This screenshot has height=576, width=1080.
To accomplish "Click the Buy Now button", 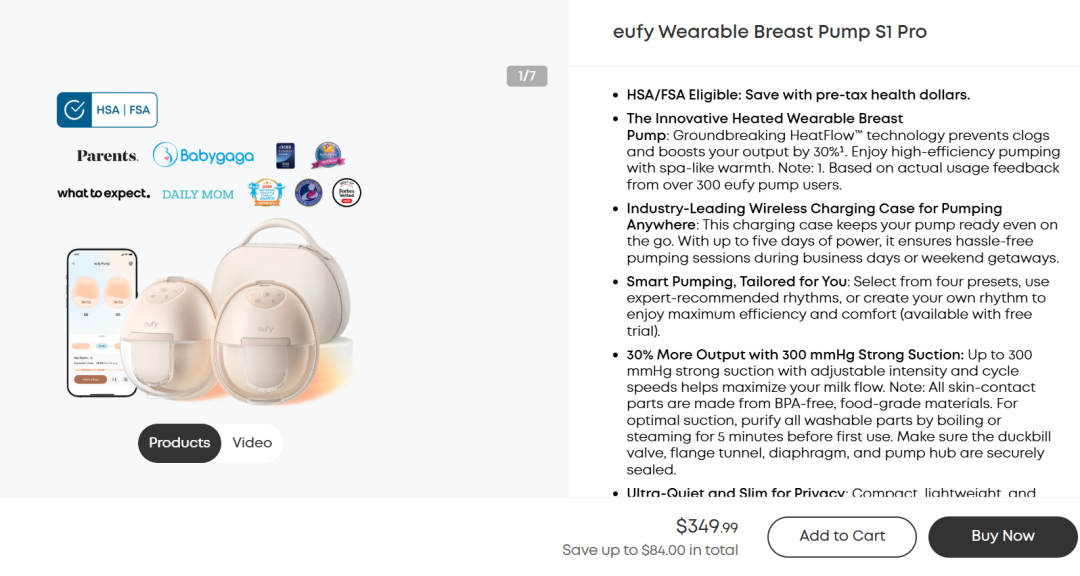I will (1002, 537).
